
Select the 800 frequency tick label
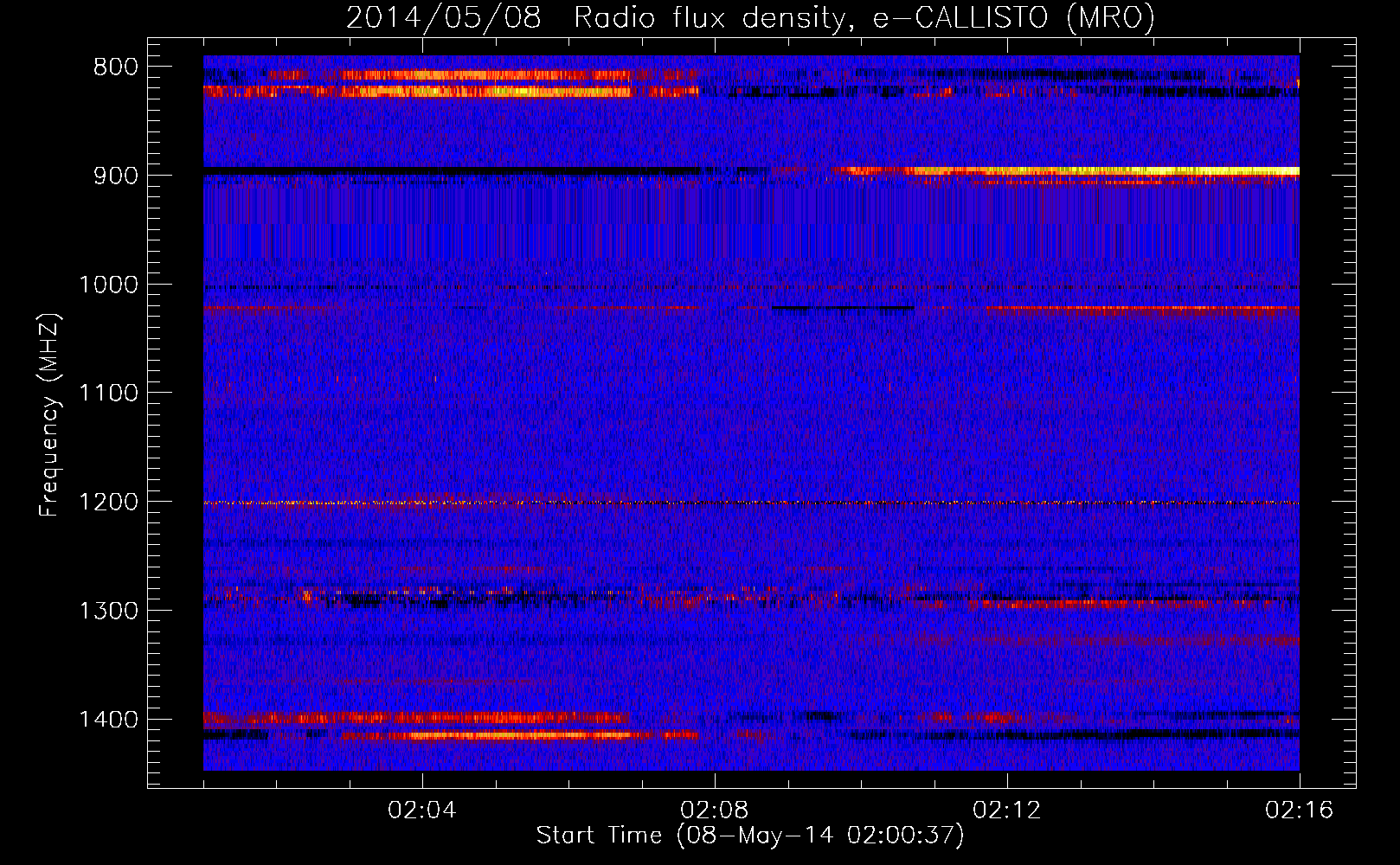click(116, 67)
